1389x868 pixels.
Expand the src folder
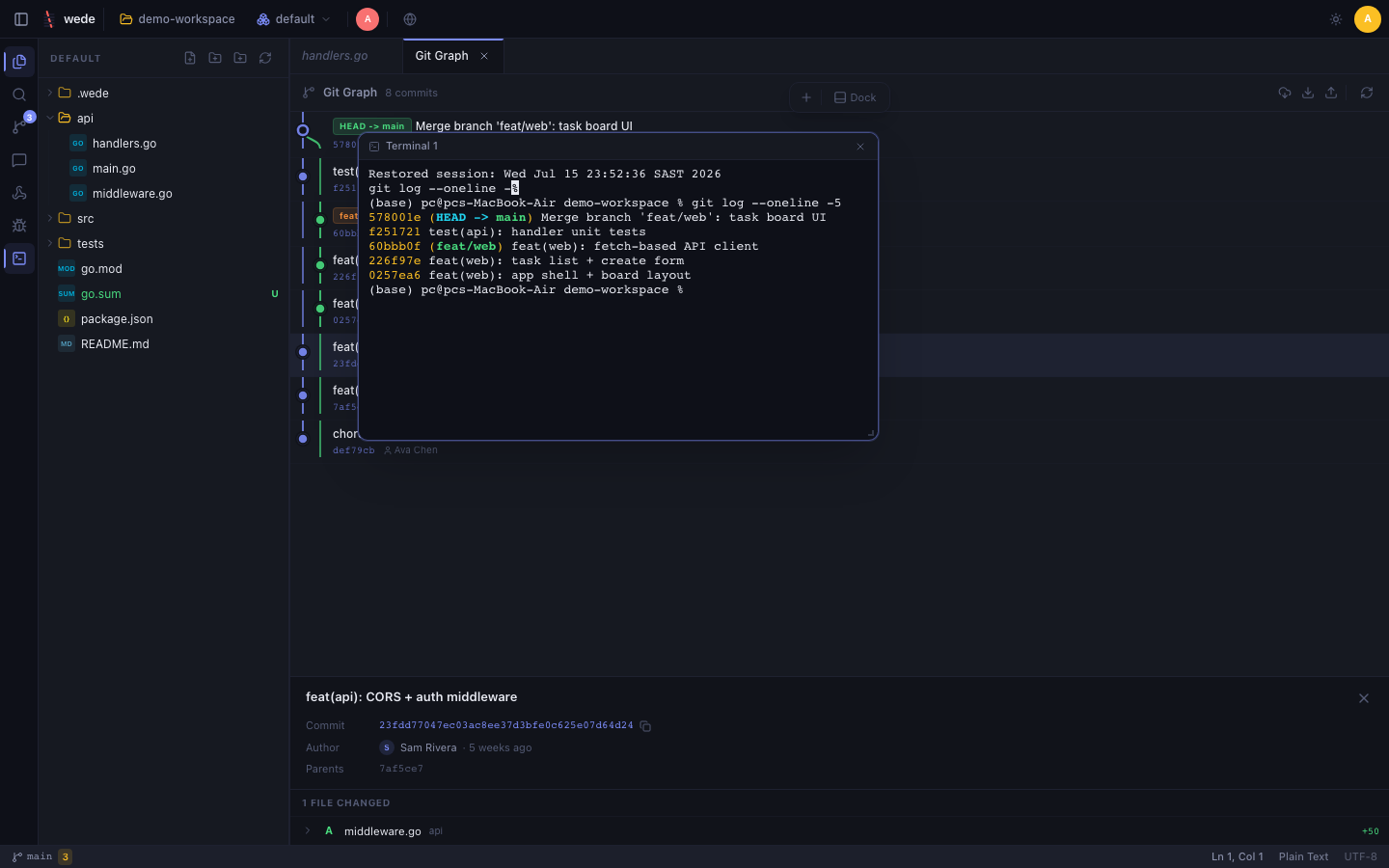tap(164, 219)
